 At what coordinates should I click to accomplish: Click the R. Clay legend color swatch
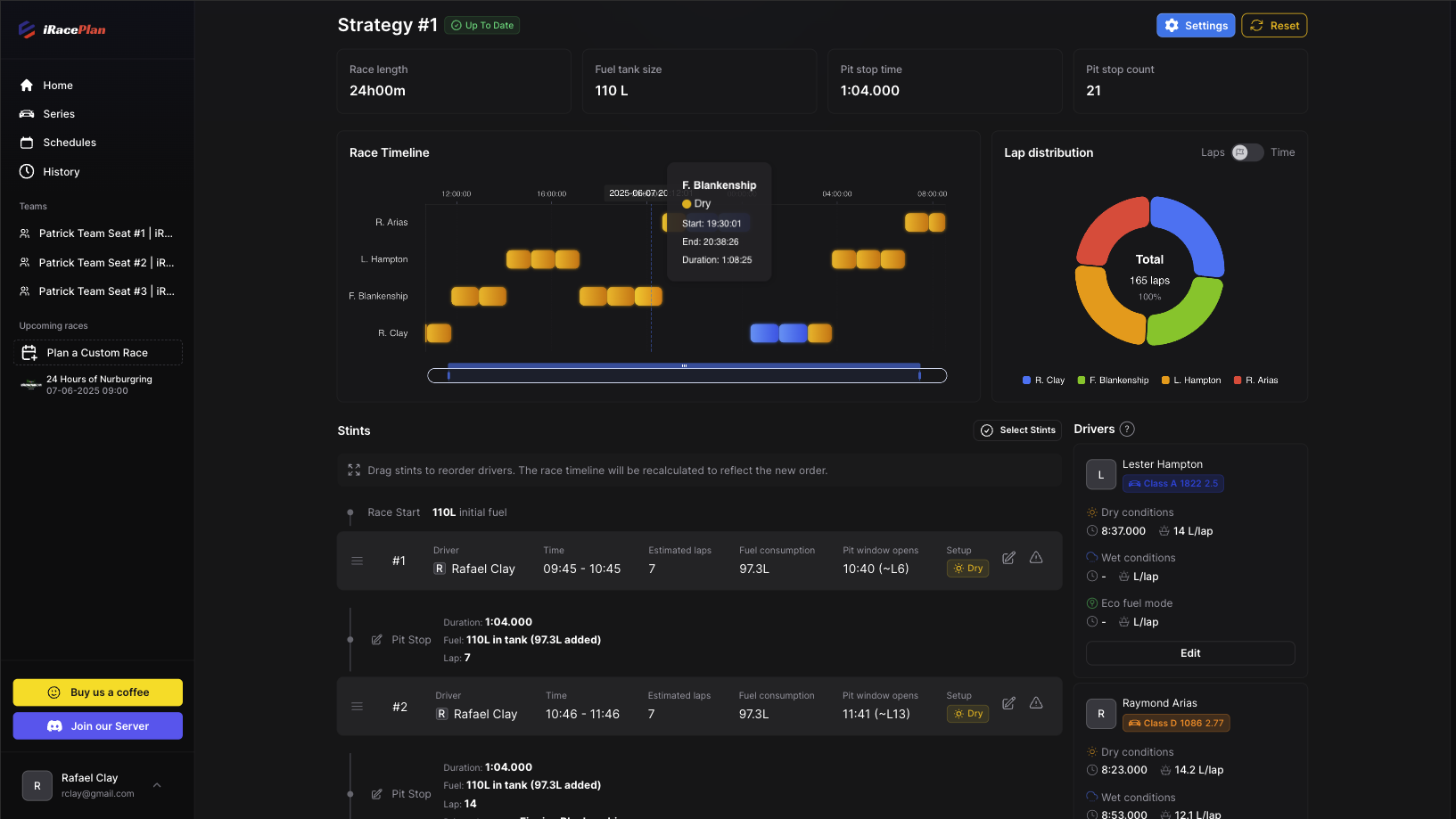1027,380
